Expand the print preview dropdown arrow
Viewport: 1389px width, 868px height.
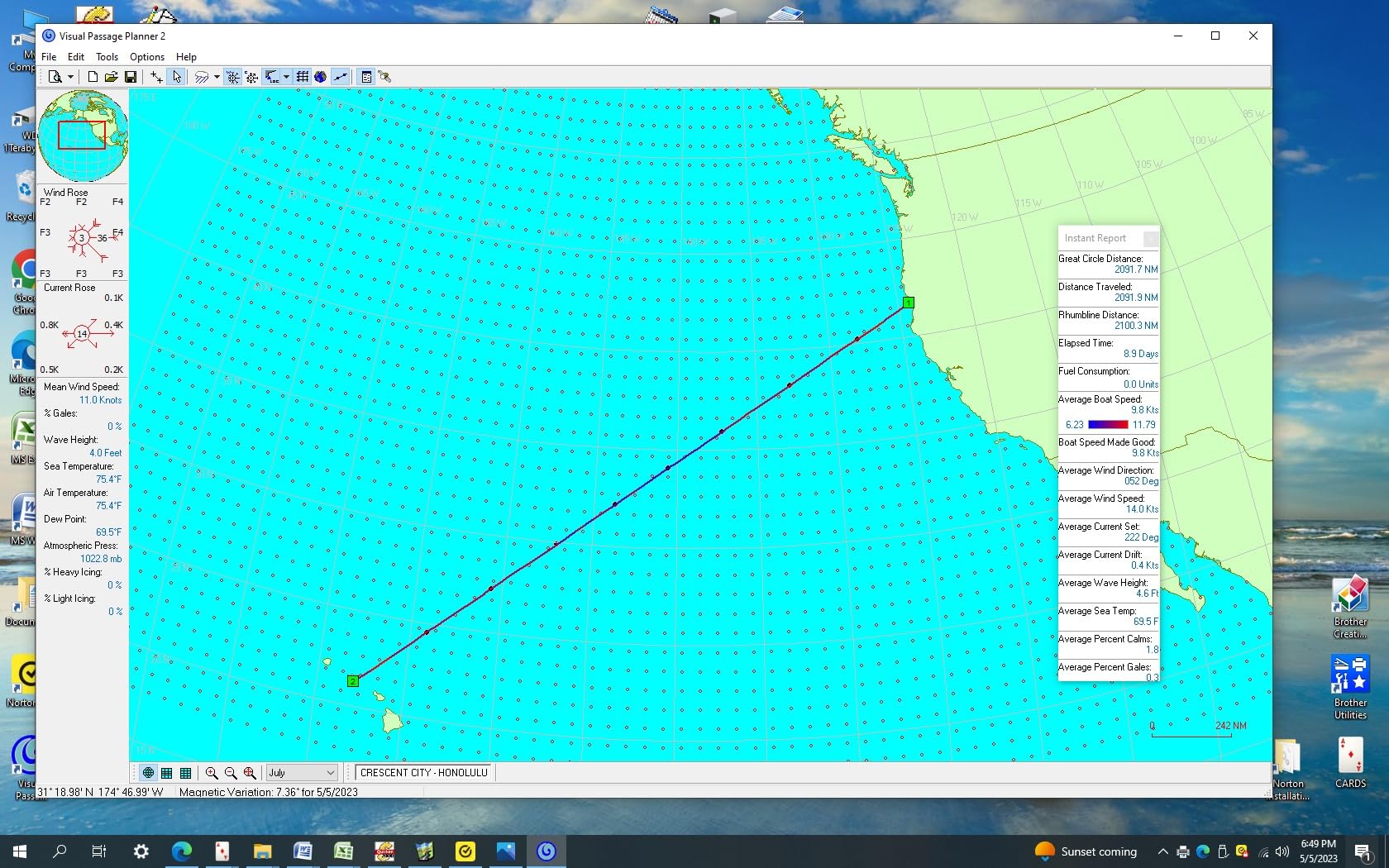(70, 77)
